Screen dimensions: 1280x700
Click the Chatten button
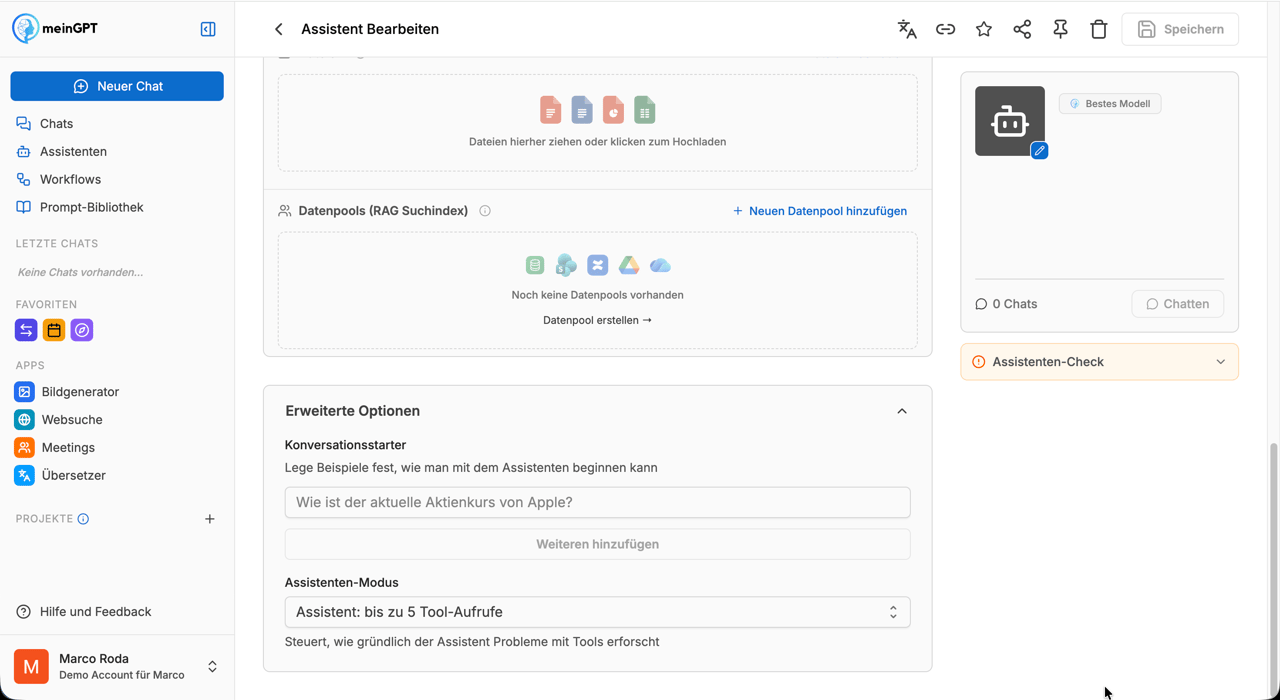pos(1177,304)
